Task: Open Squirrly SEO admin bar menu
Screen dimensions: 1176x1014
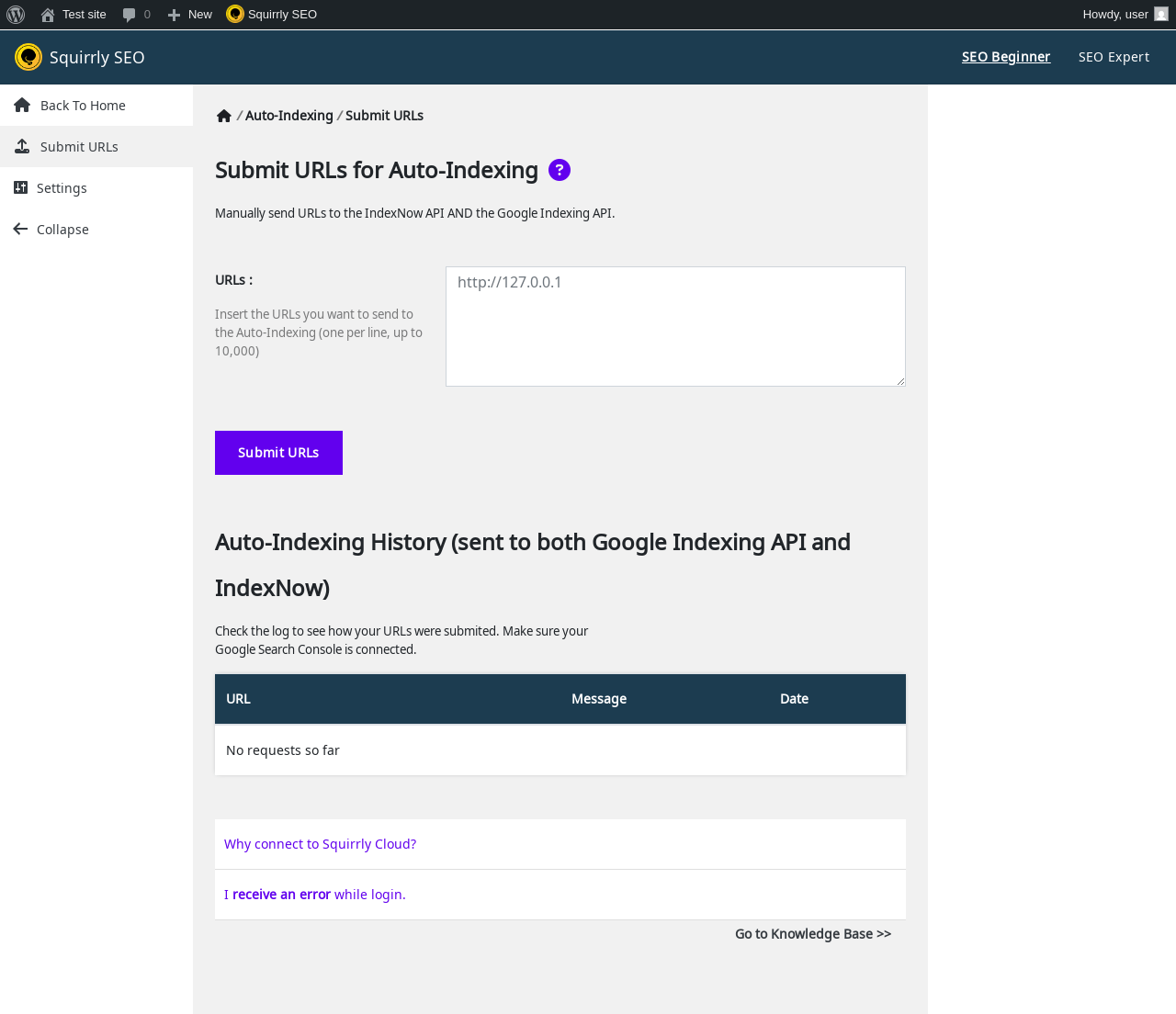Action: (x=272, y=15)
